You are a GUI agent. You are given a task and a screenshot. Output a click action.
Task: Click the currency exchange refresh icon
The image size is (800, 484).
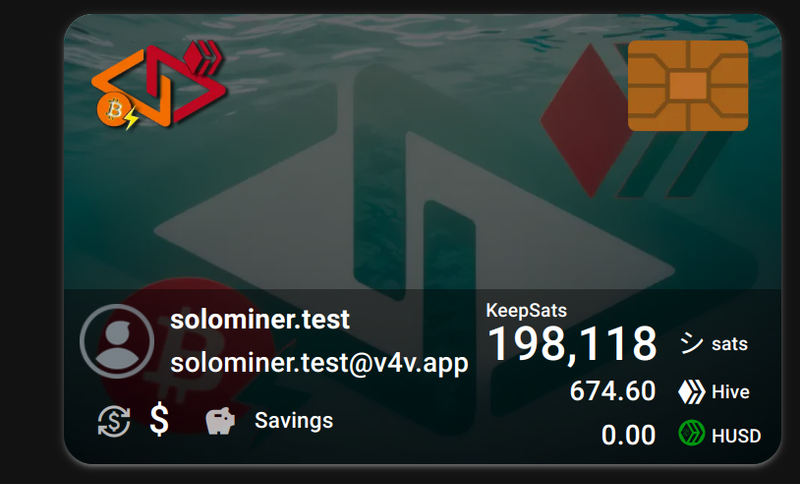114,421
